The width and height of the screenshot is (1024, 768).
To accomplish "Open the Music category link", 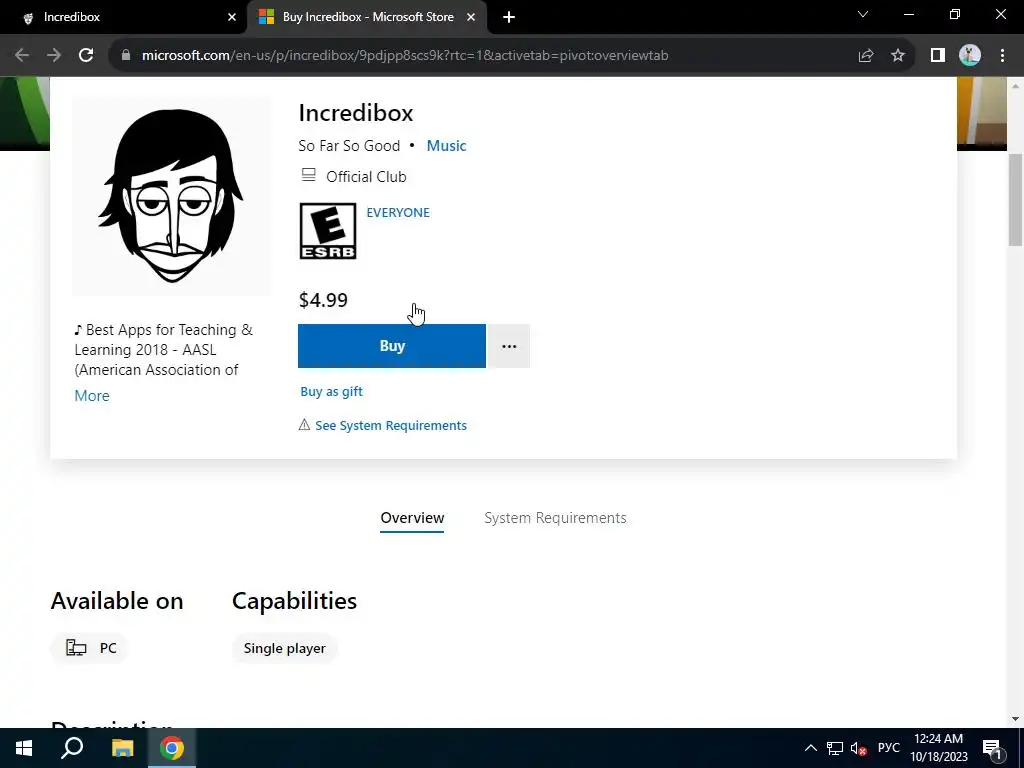I will (x=446, y=146).
